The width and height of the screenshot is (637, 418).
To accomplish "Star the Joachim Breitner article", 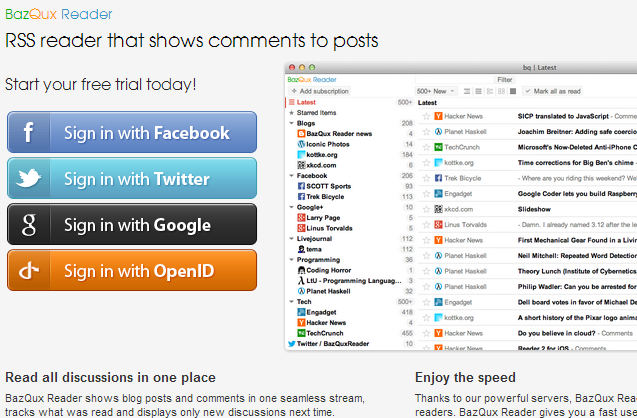I will (426, 132).
